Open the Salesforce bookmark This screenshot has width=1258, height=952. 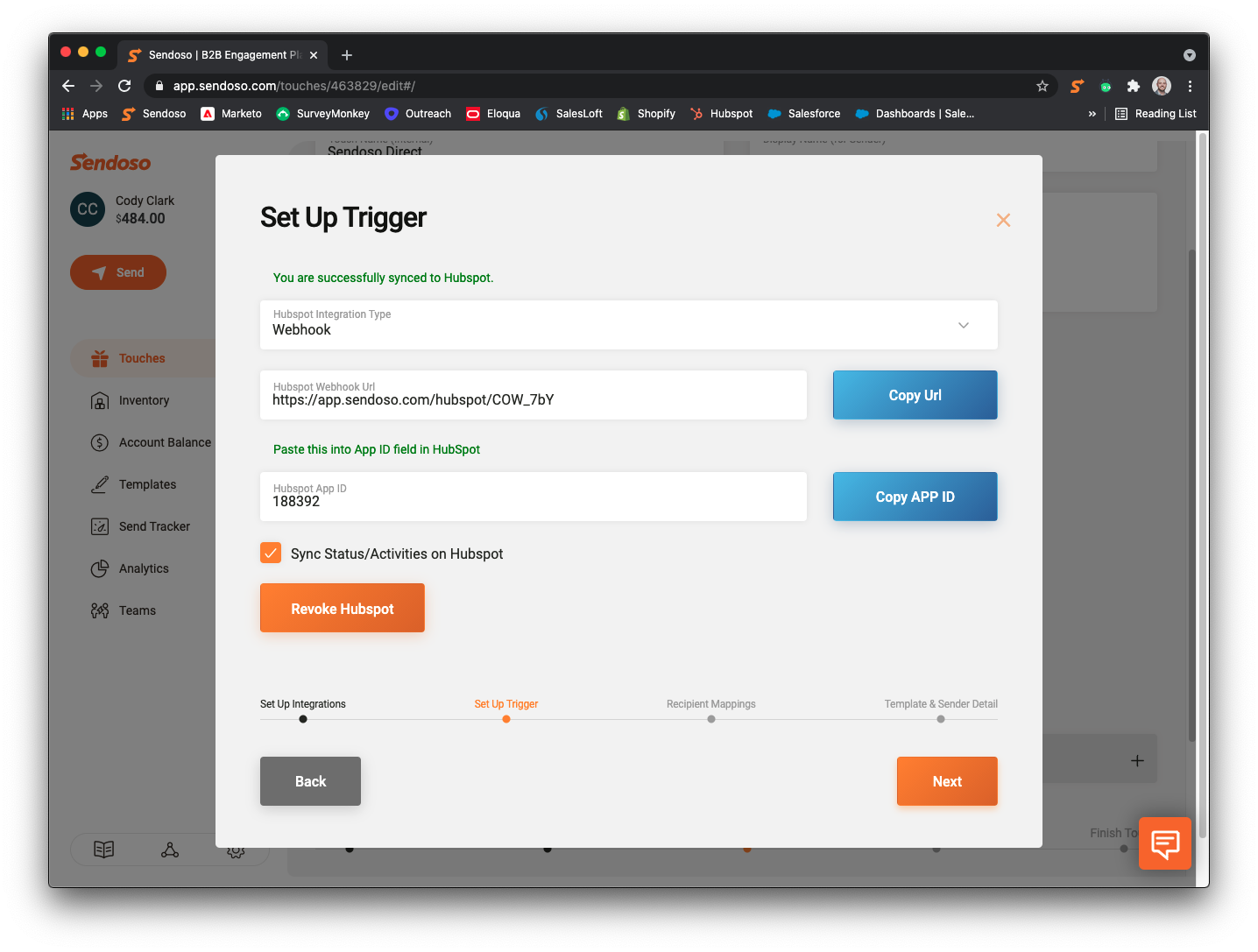(x=803, y=114)
